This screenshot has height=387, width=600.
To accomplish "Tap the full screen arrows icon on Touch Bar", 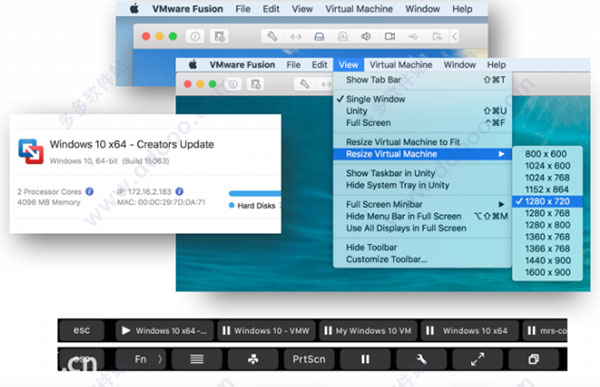I will click(478, 359).
